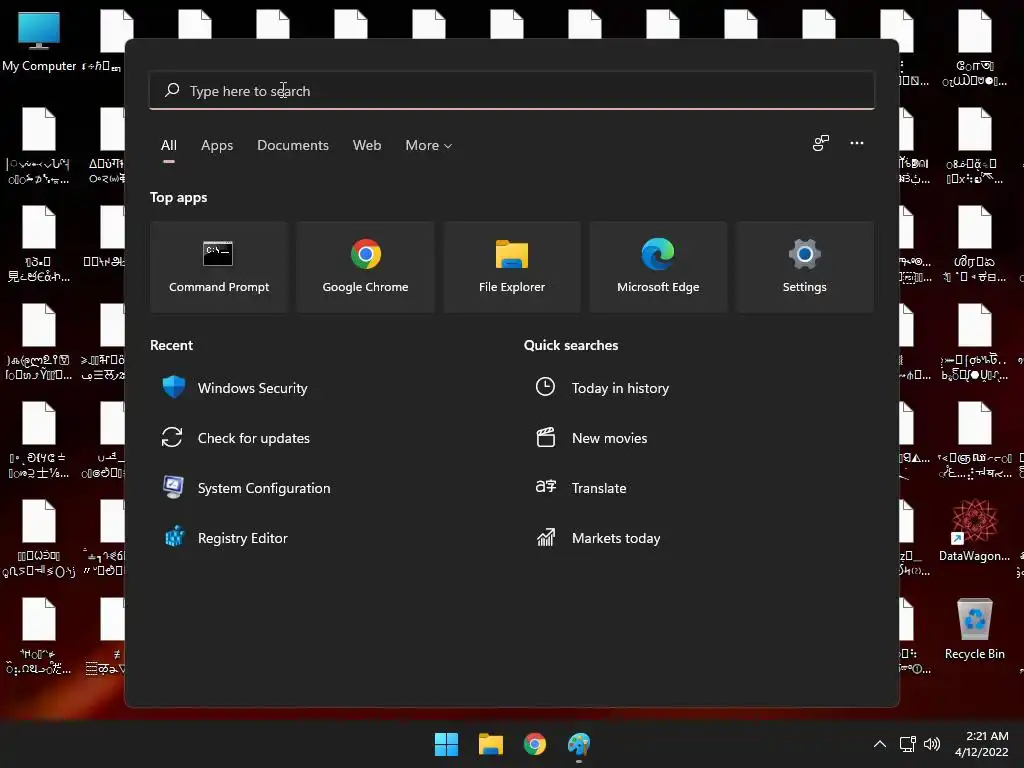
Task: Select My Computer desktop icon
Action: pyautogui.click(x=39, y=42)
